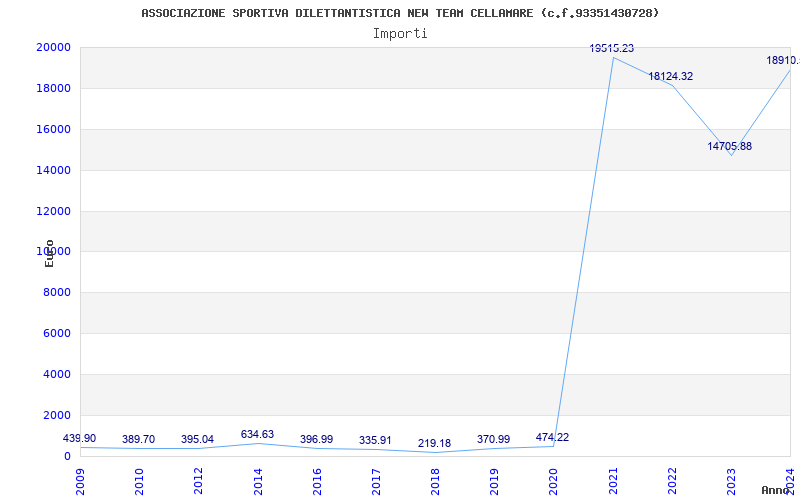Click the chart title with c.f.93351430728
Screen dimensions: 800x500
click(400, 13)
